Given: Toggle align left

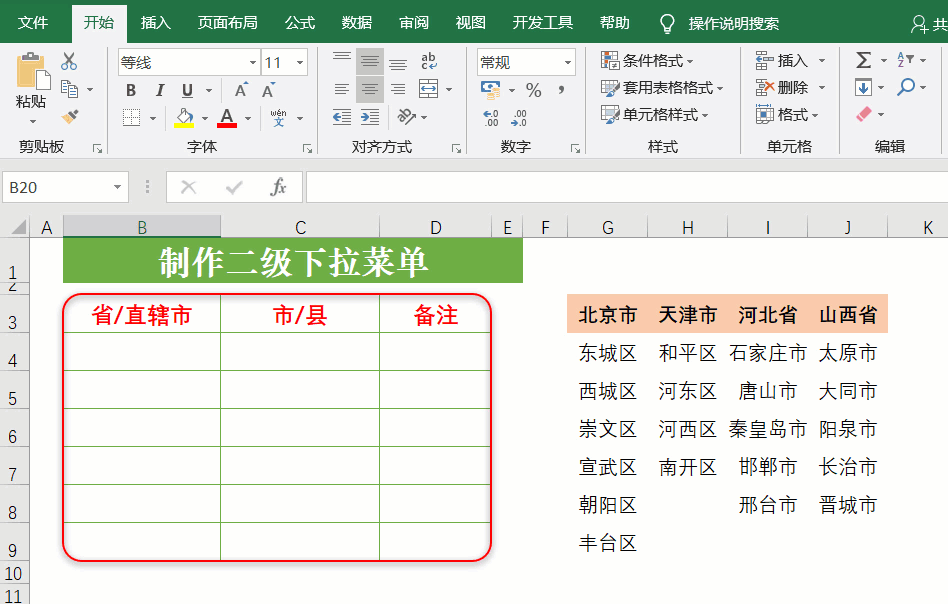Looking at the screenshot, I should click(x=342, y=89).
